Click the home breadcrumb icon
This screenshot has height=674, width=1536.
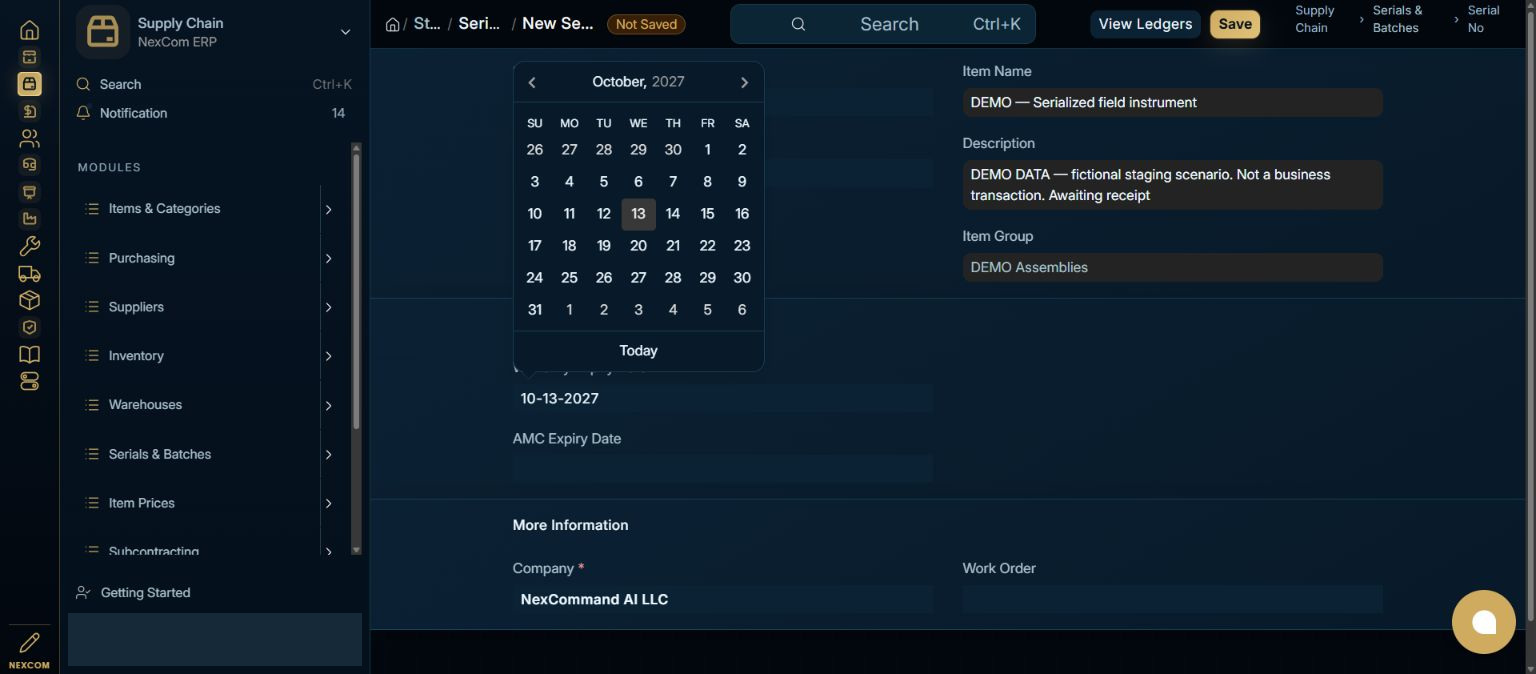pyautogui.click(x=393, y=24)
